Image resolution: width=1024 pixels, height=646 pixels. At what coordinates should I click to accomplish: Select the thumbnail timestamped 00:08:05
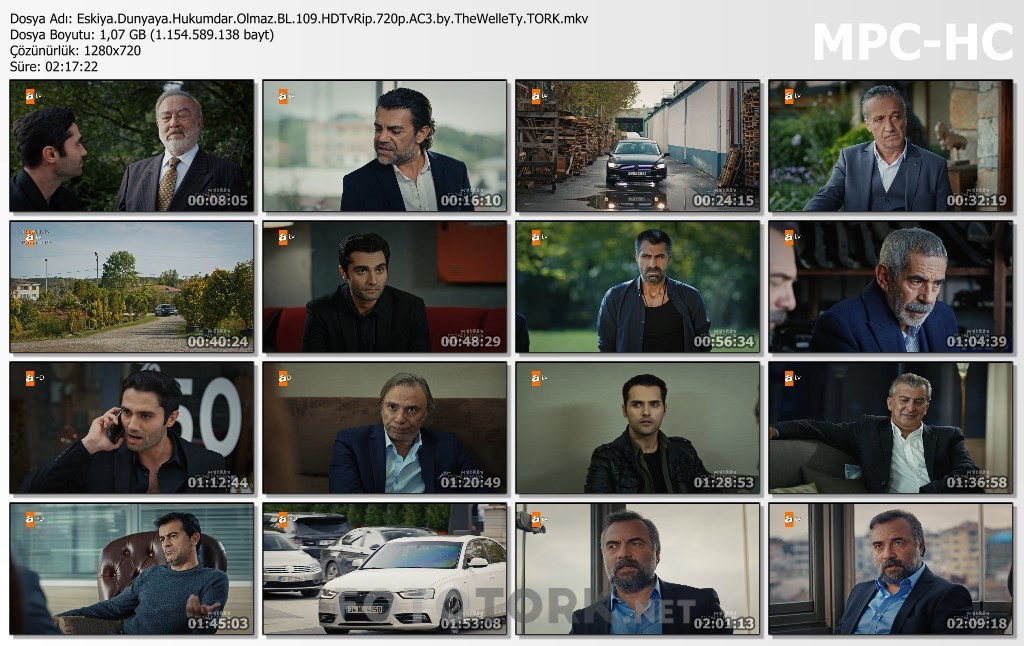coord(131,146)
